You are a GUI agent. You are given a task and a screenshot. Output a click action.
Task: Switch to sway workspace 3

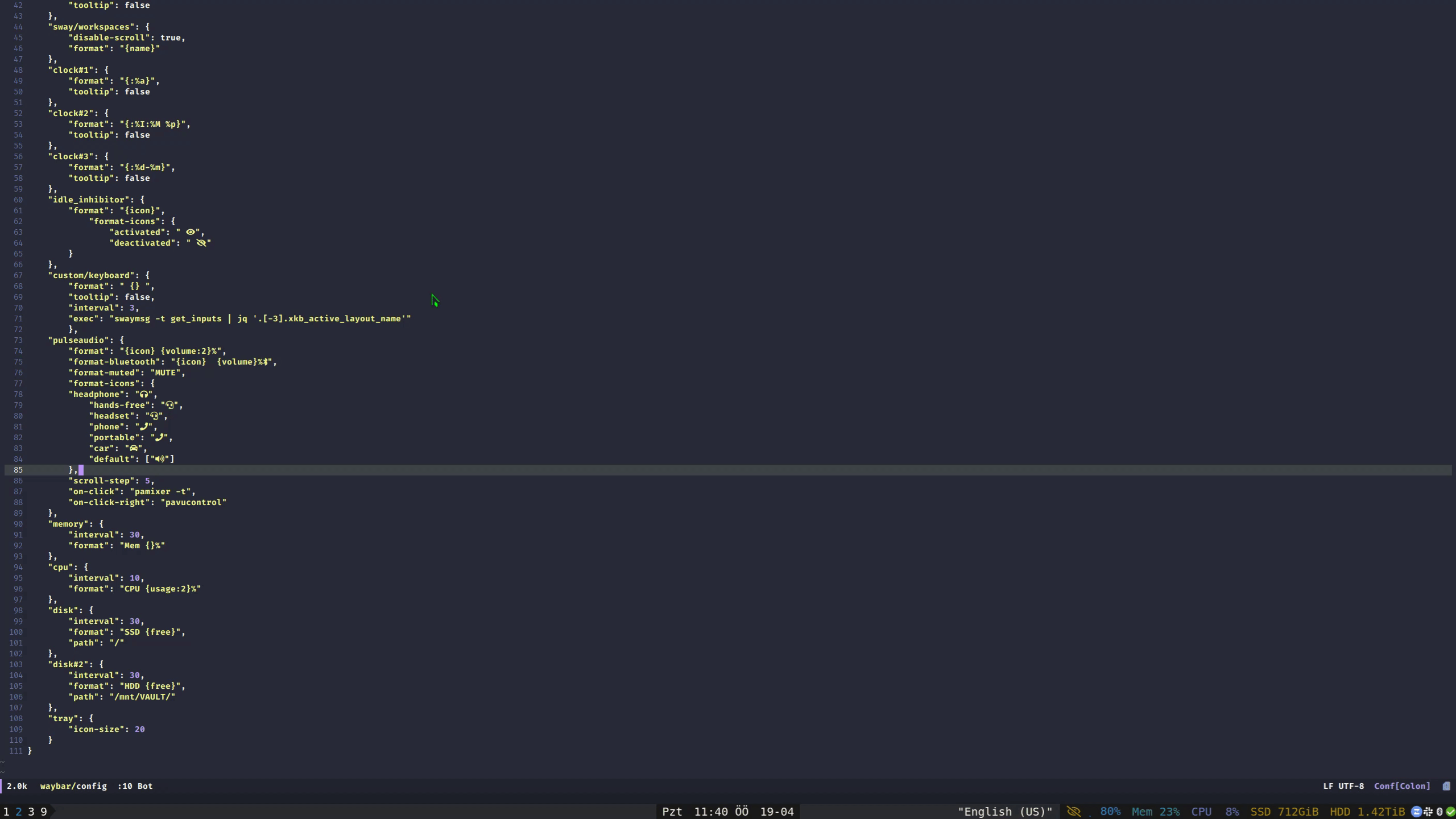tap(31, 812)
